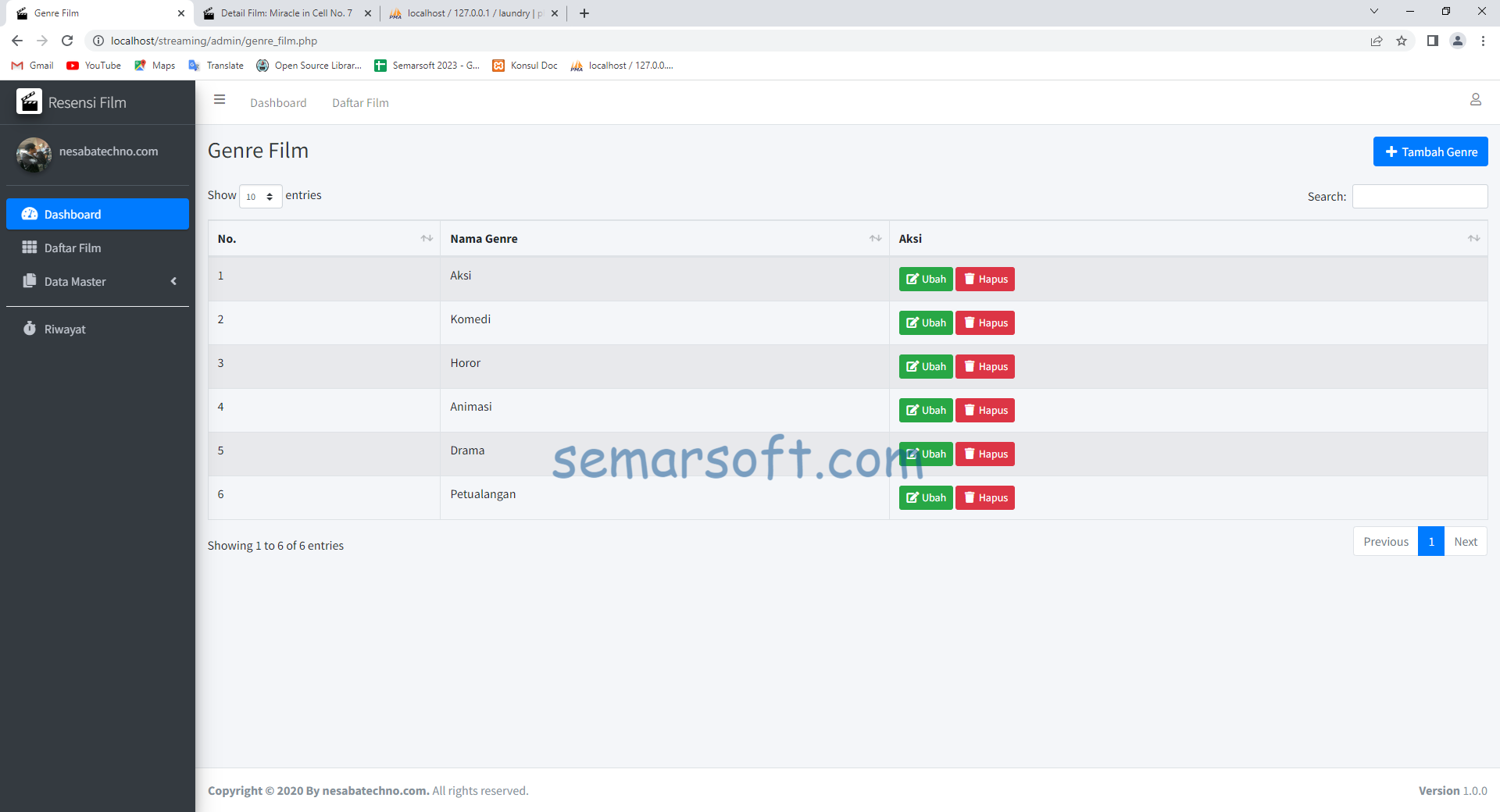Open Dashboard via the speedometer icon
This screenshot has height=812, width=1500.
click(x=29, y=214)
